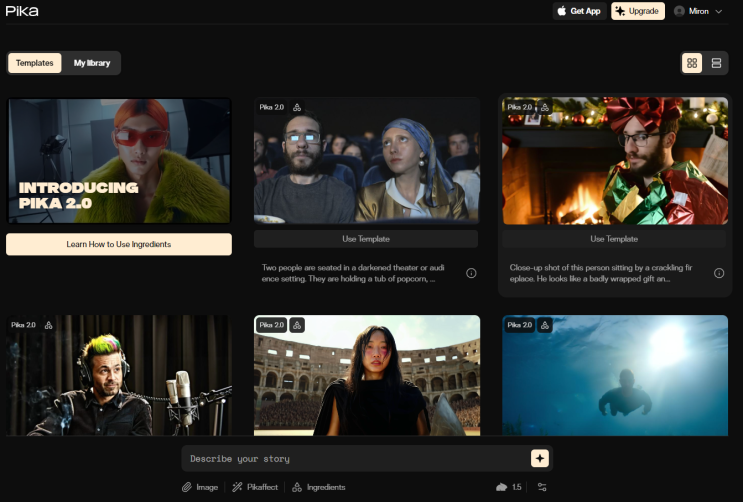Click into Describe your story field
The width and height of the screenshot is (743, 502).
pos(355,458)
